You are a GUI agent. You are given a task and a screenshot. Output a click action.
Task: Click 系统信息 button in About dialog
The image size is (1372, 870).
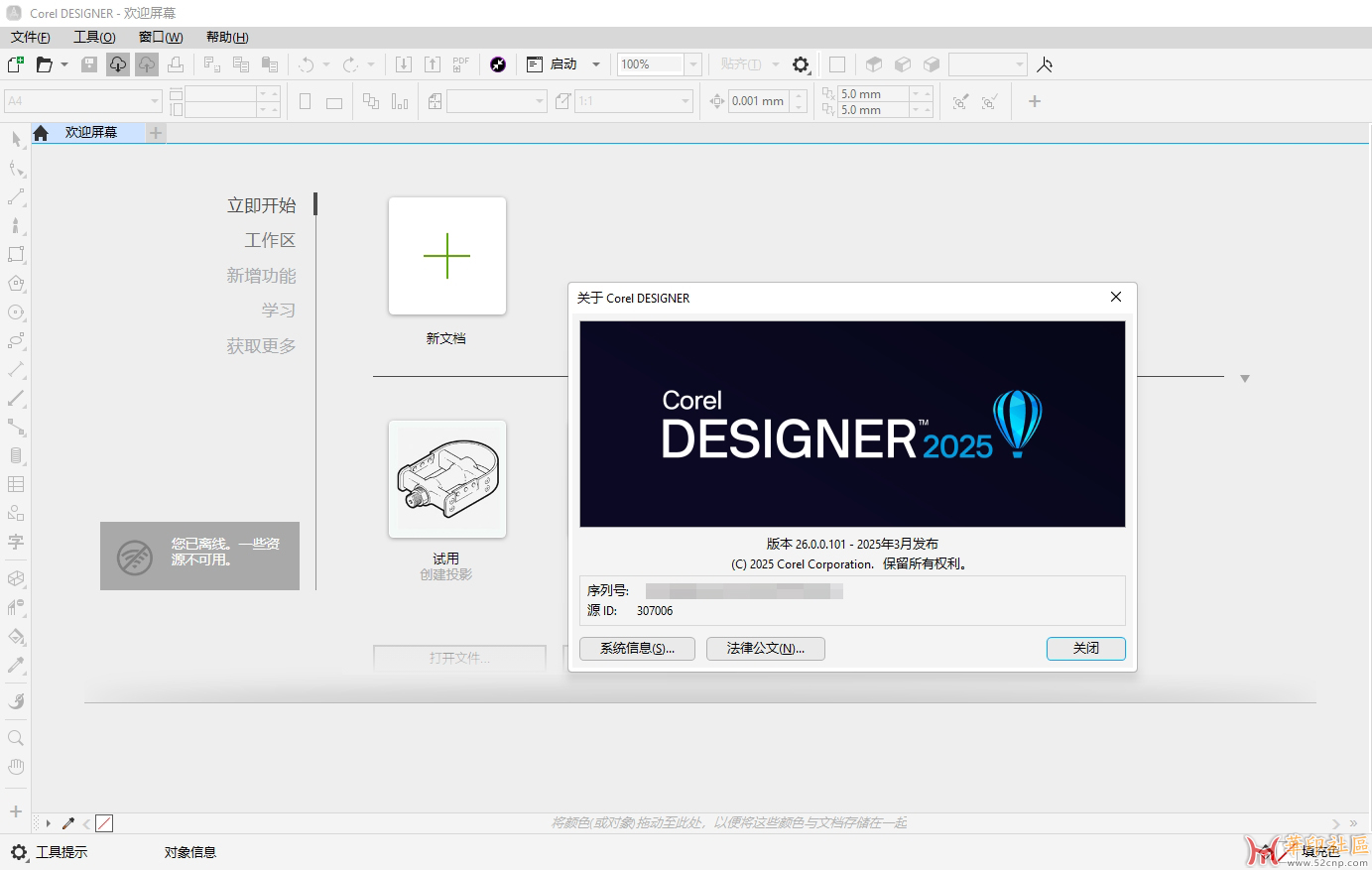click(x=637, y=649)
